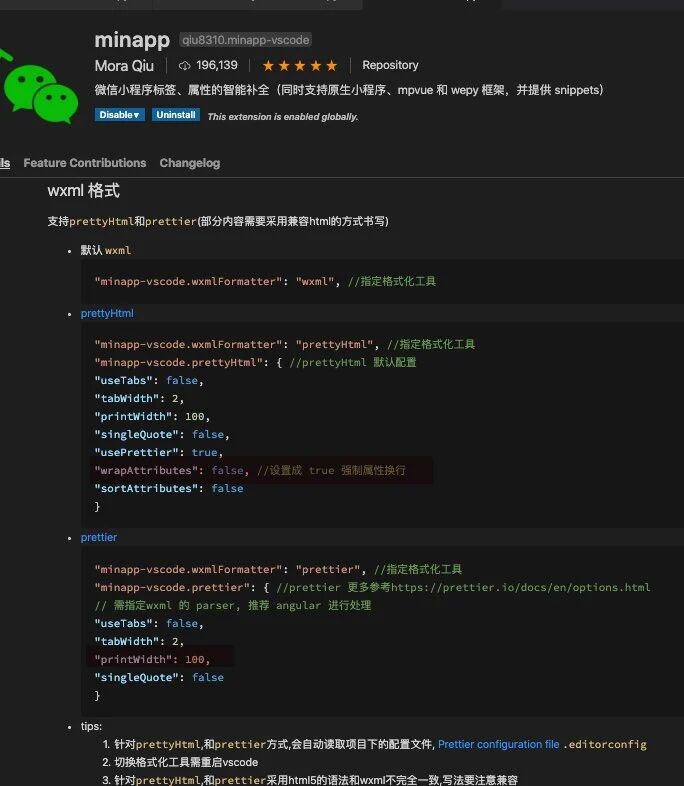
Task: Click the 默认 wxml list item
Action: coord(106,250)
